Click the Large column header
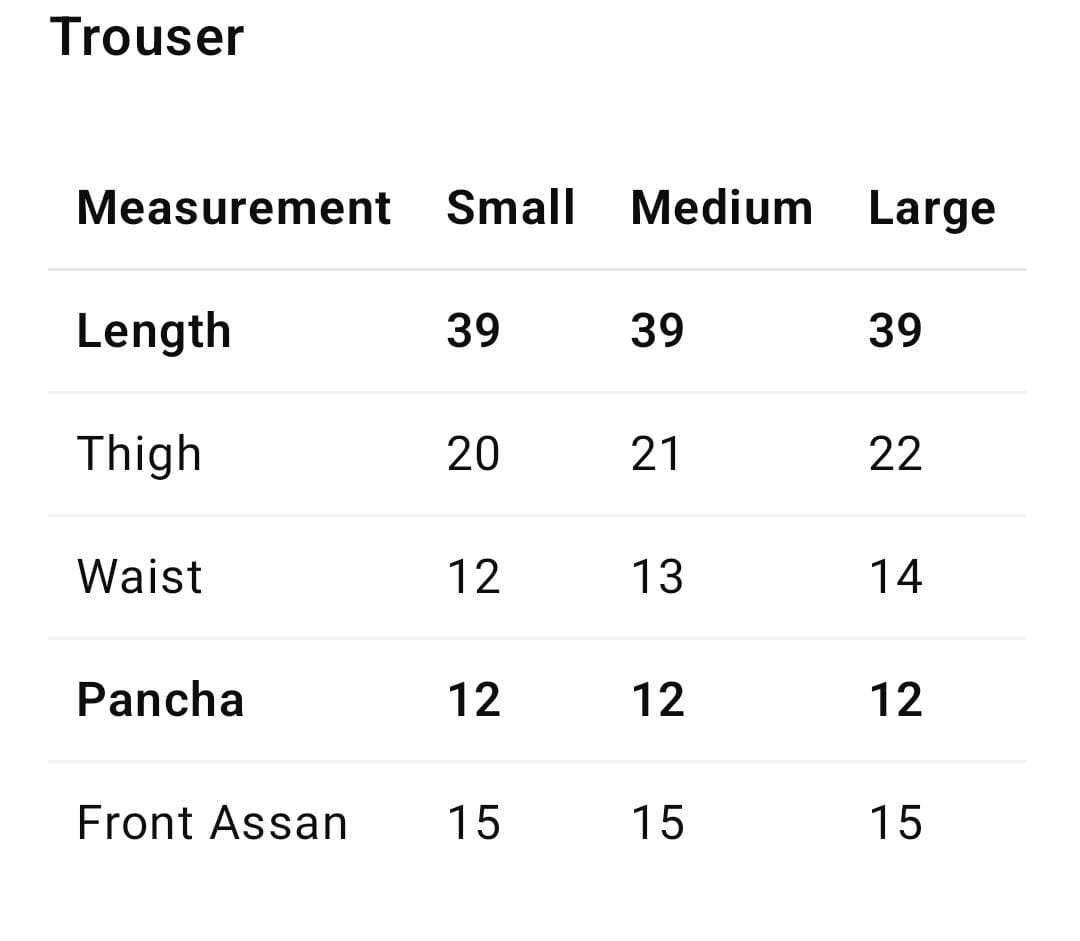Image resolution: width=1080 pixels, height=941 pixels. pyautogui.click(x=931, y=210)
